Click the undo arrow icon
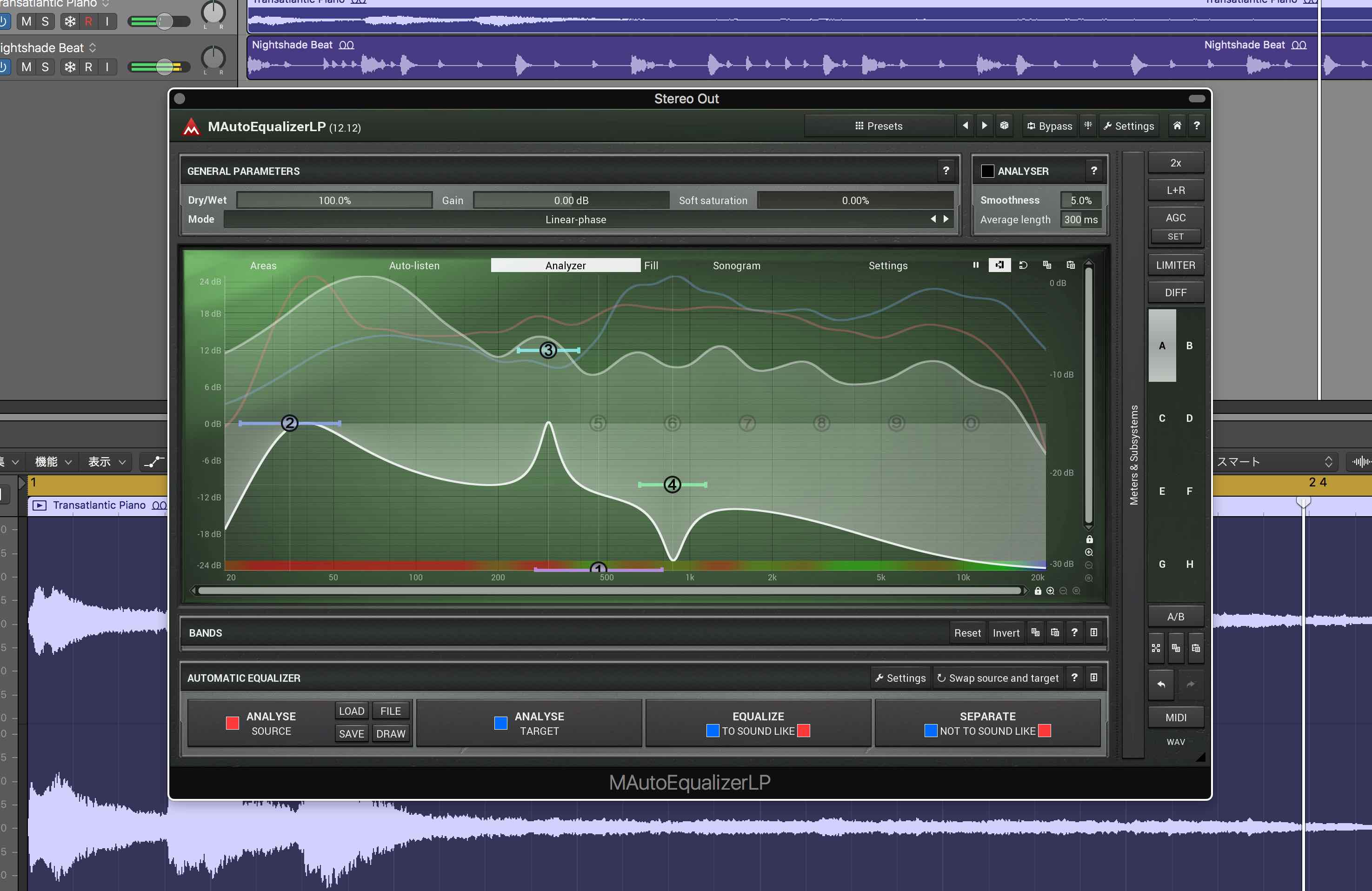 click(x=1161, y=684)
